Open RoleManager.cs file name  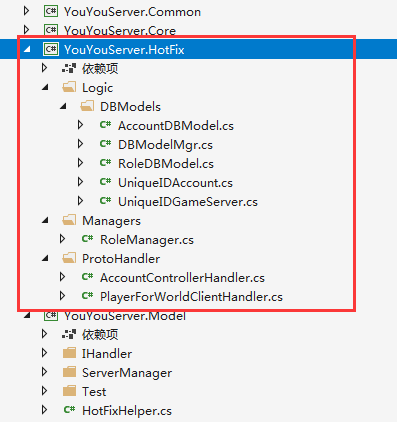click(147, 240)
